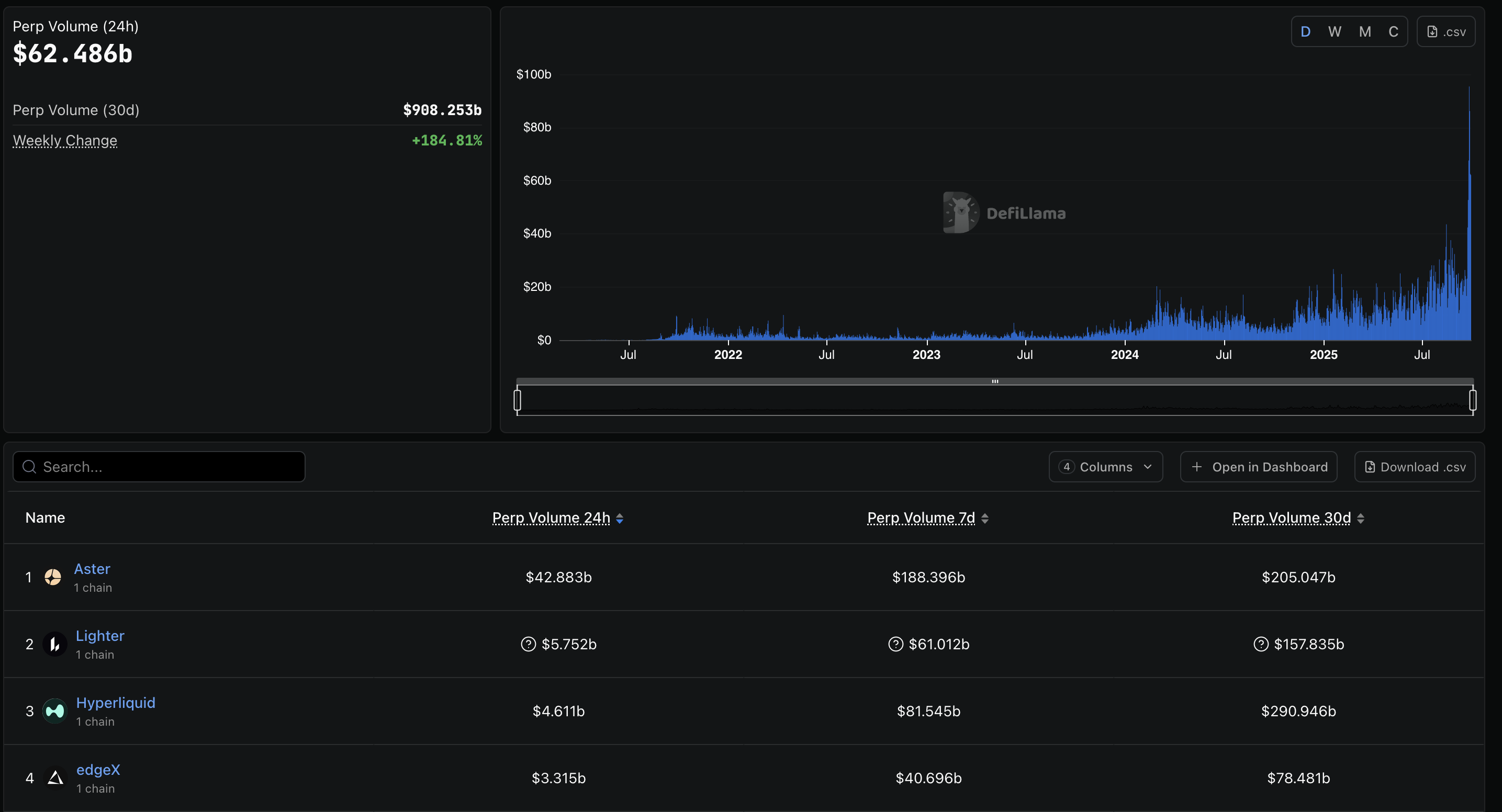1502x812 pixels.
Task: Click the Aster protocol logo icon
Action: (x=53, y=577)
